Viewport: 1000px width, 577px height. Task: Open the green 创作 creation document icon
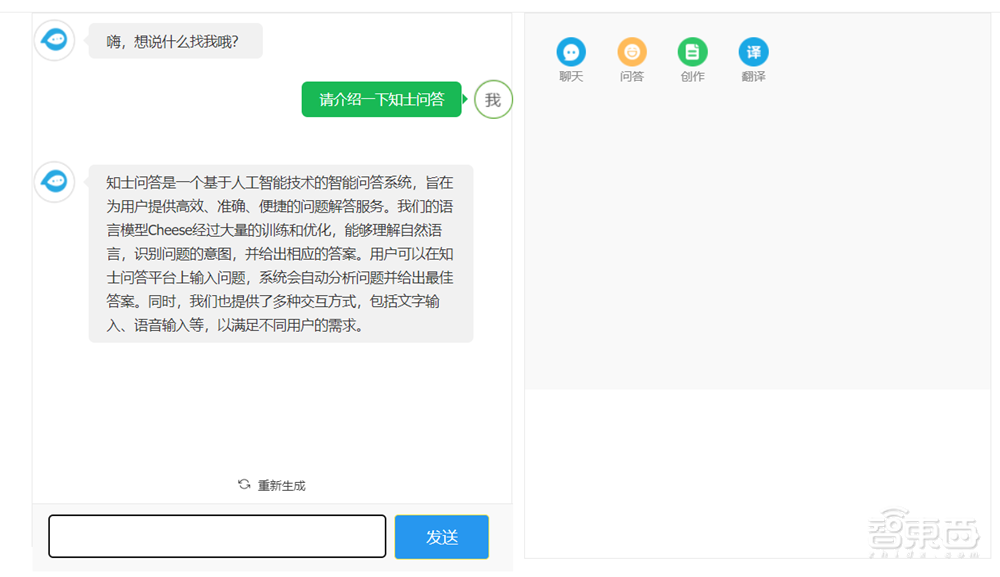click(692, 48)
